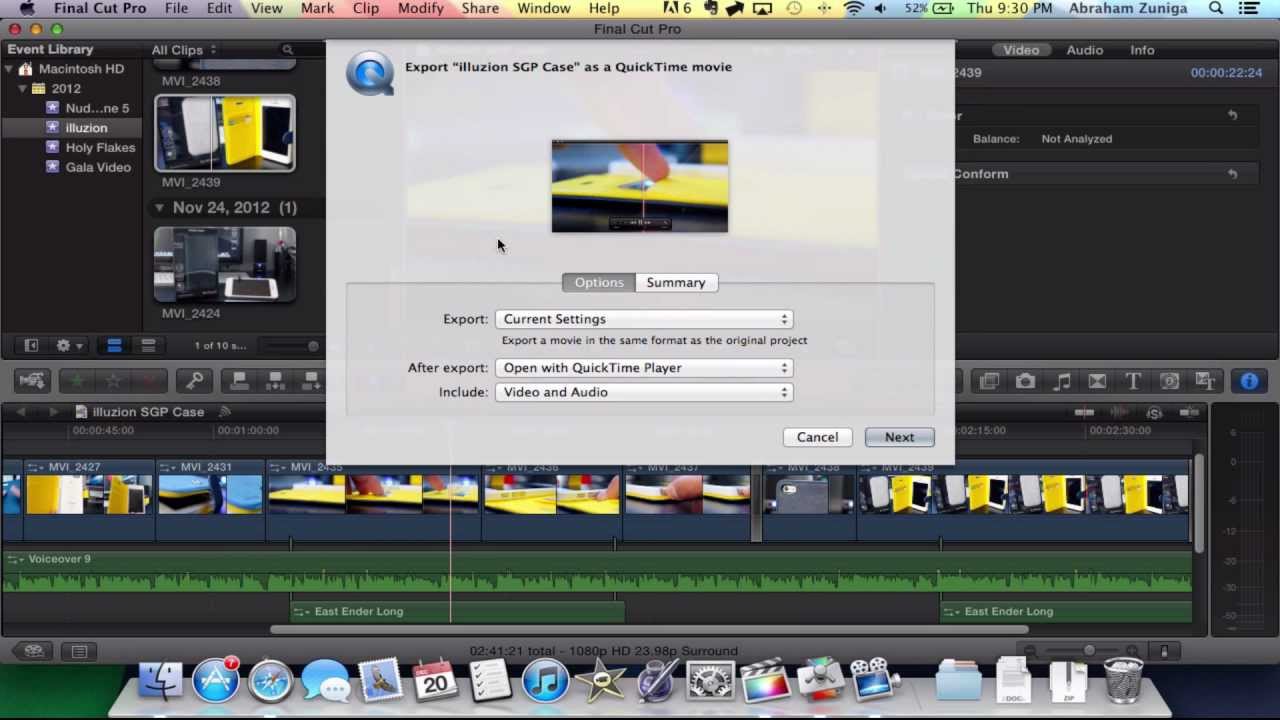Open the Generators browser icon
Image resolution: width=1280 pixels, height=720 pixels.
[1169, 381]
